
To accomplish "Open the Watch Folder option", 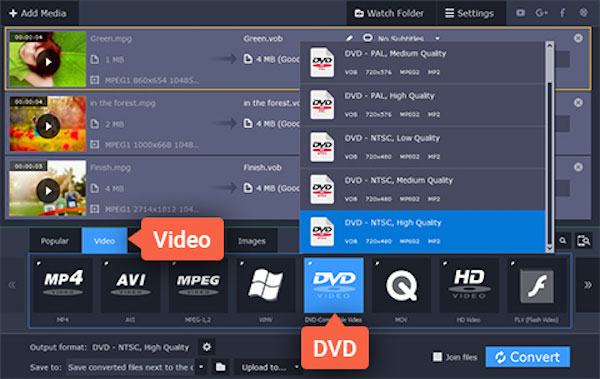I will (x=390, y=13).
